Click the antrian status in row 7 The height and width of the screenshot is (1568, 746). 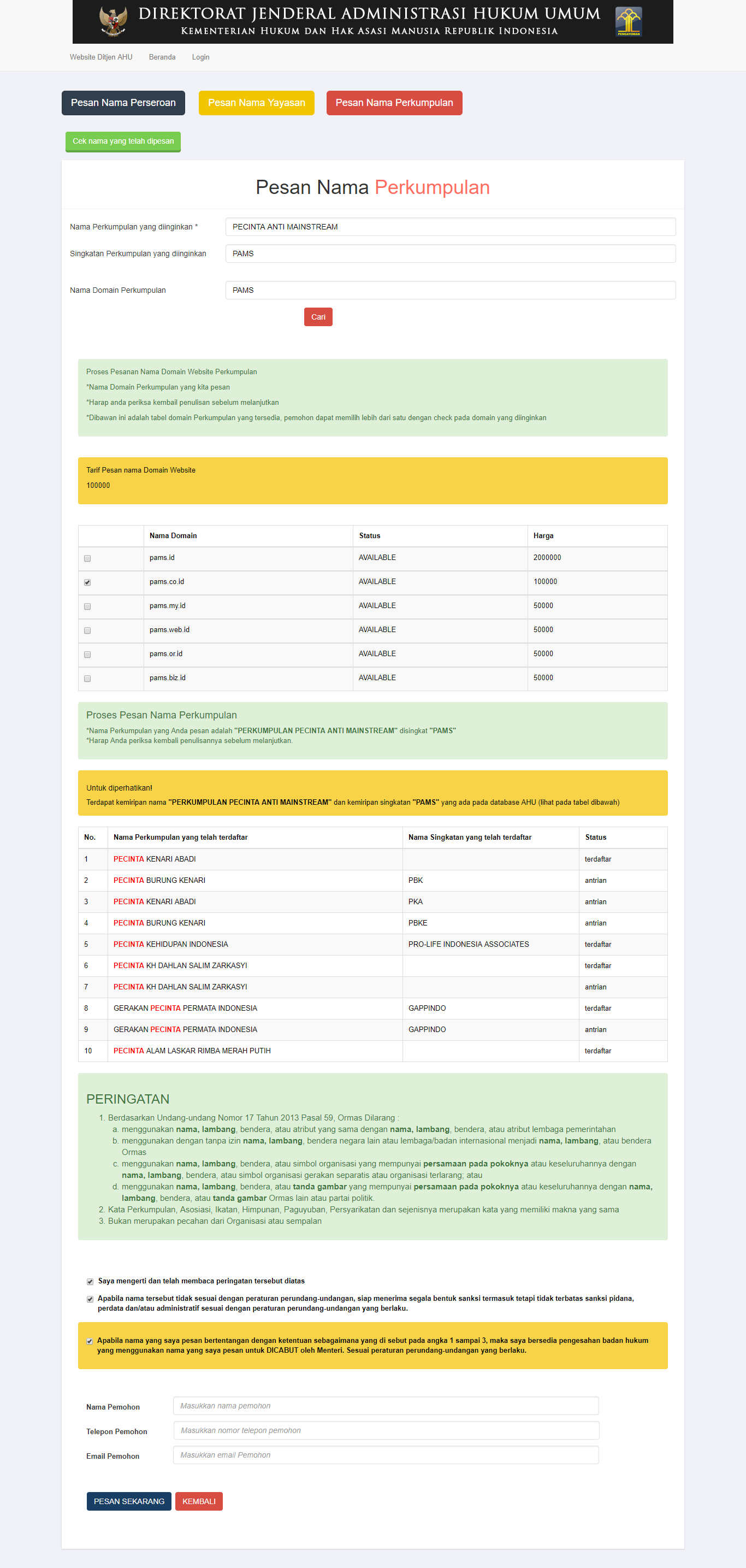pyautogui.click(x=596, y=987)
